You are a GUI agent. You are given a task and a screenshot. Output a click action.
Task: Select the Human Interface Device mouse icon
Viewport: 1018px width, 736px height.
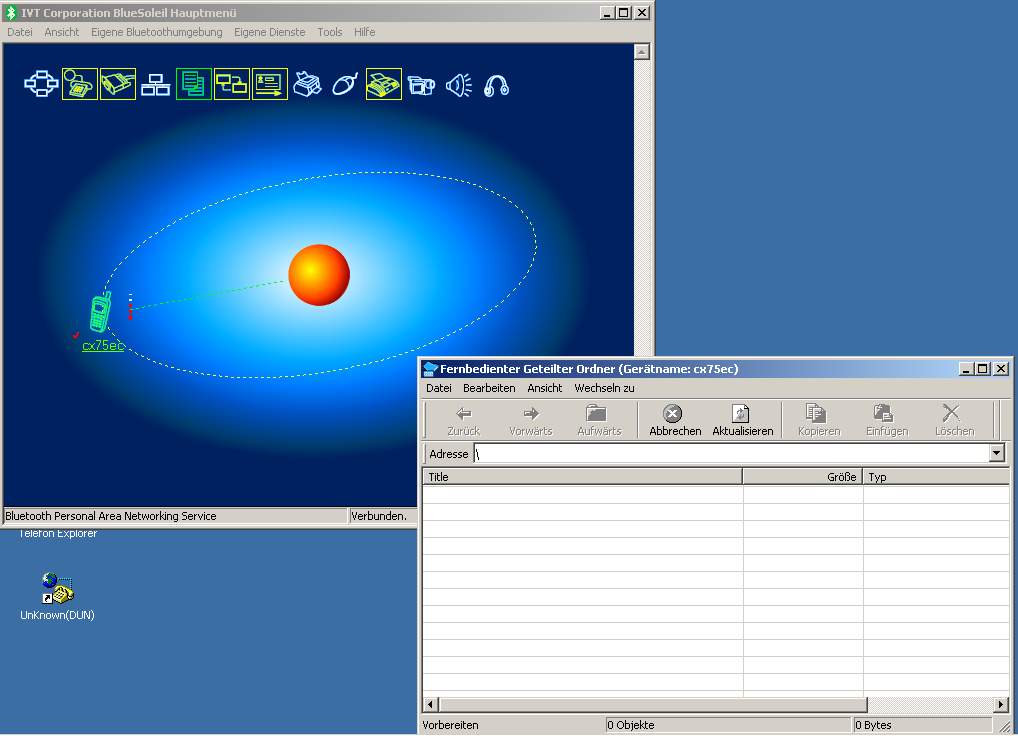345,84
